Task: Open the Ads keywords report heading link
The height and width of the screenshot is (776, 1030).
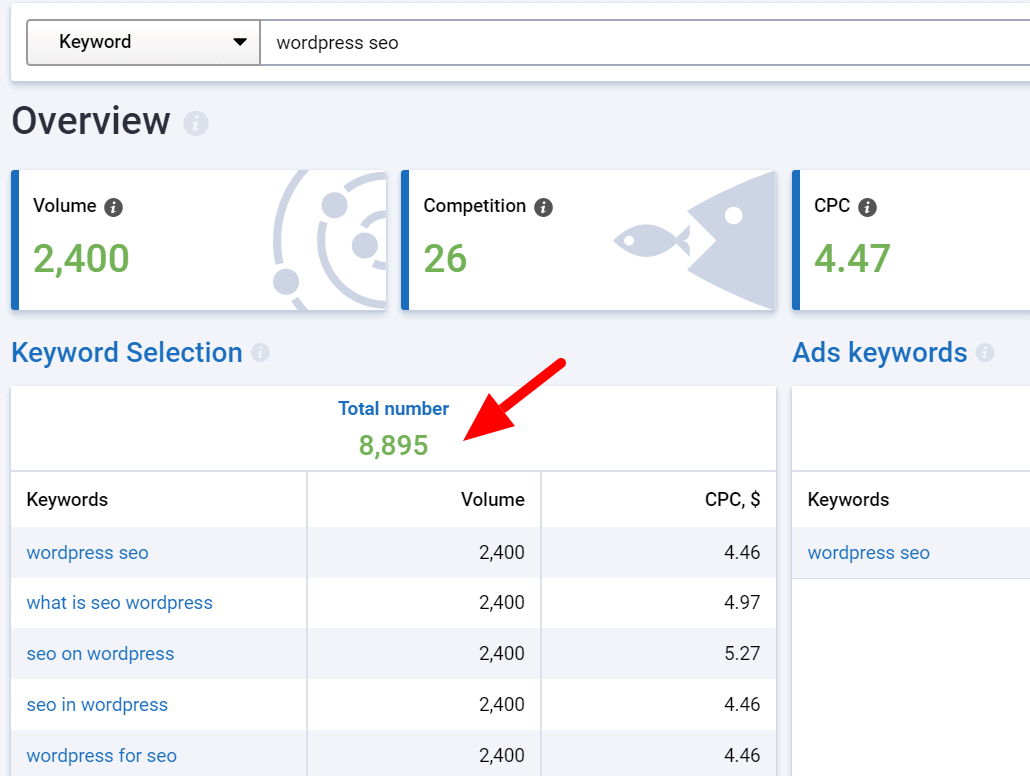Action: click(880, 353)
